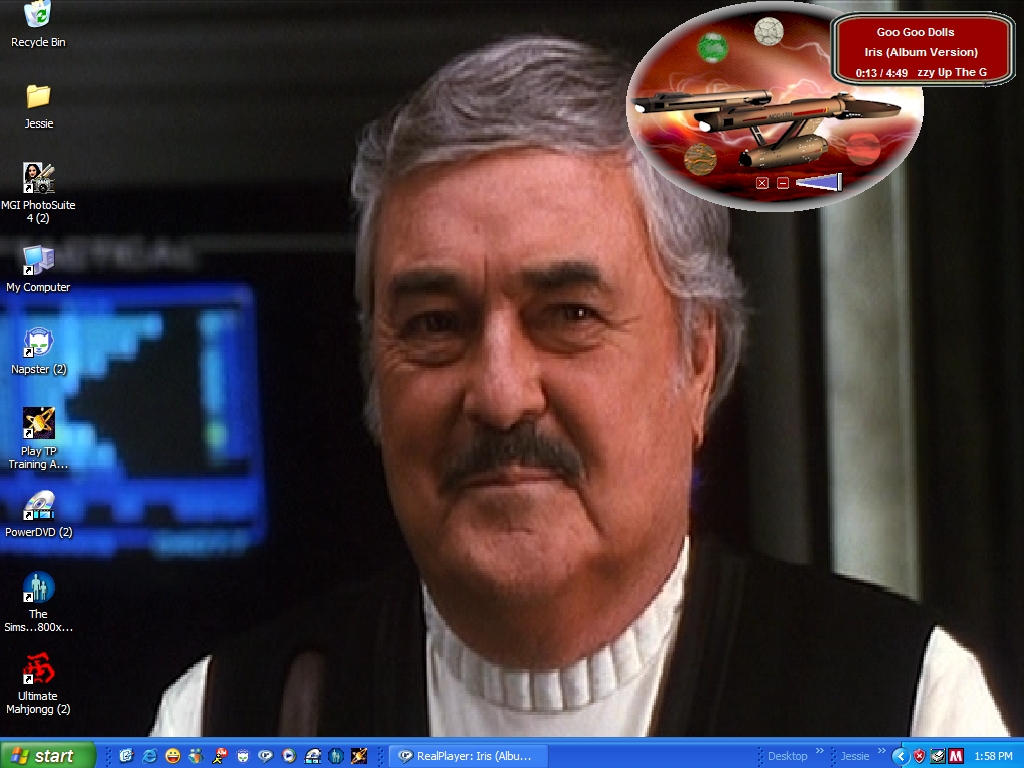Select the Play TP Training desktop shortcut
The image size is (1024, 768).
[x=39, y=438]
